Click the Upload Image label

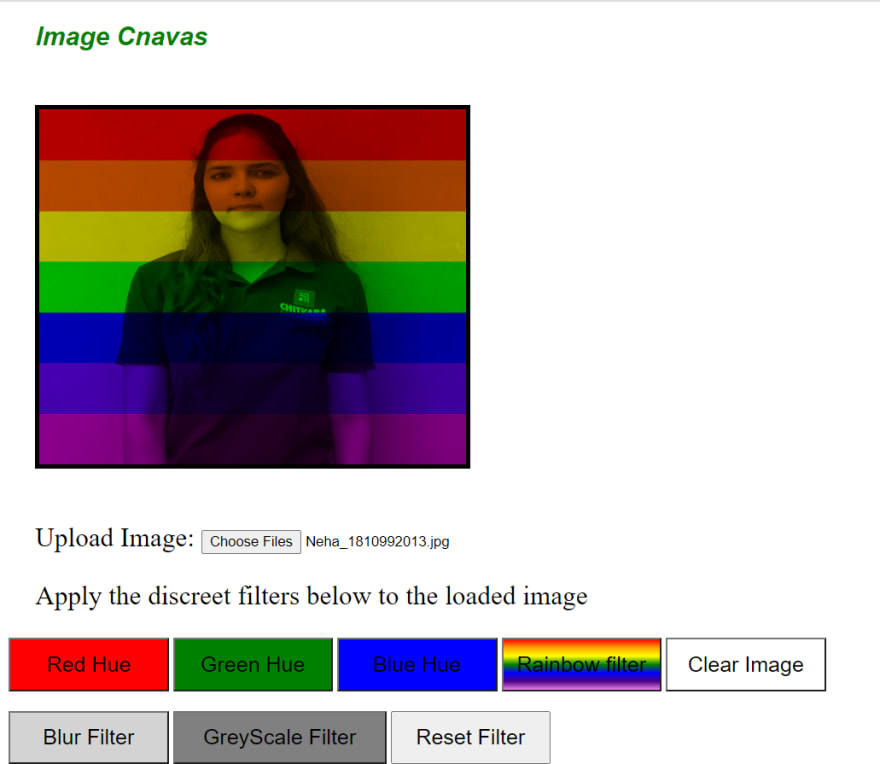[x=114, y=538]
